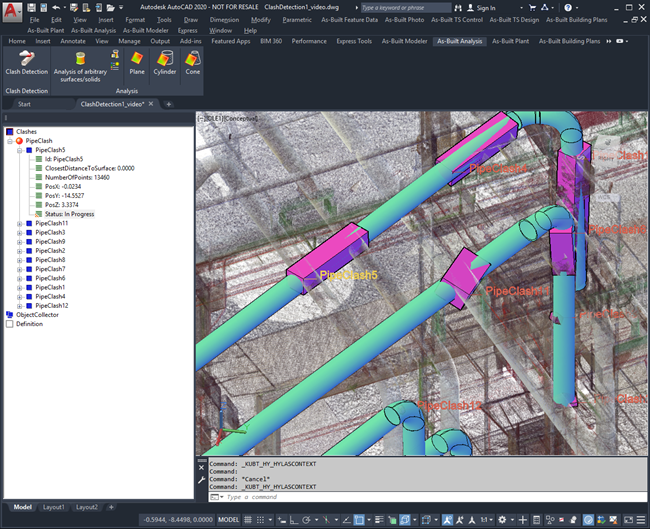This screenshot has width=650, height=529.
Task: Collapse the PipeClash tree node
Action: pos(10,141)
